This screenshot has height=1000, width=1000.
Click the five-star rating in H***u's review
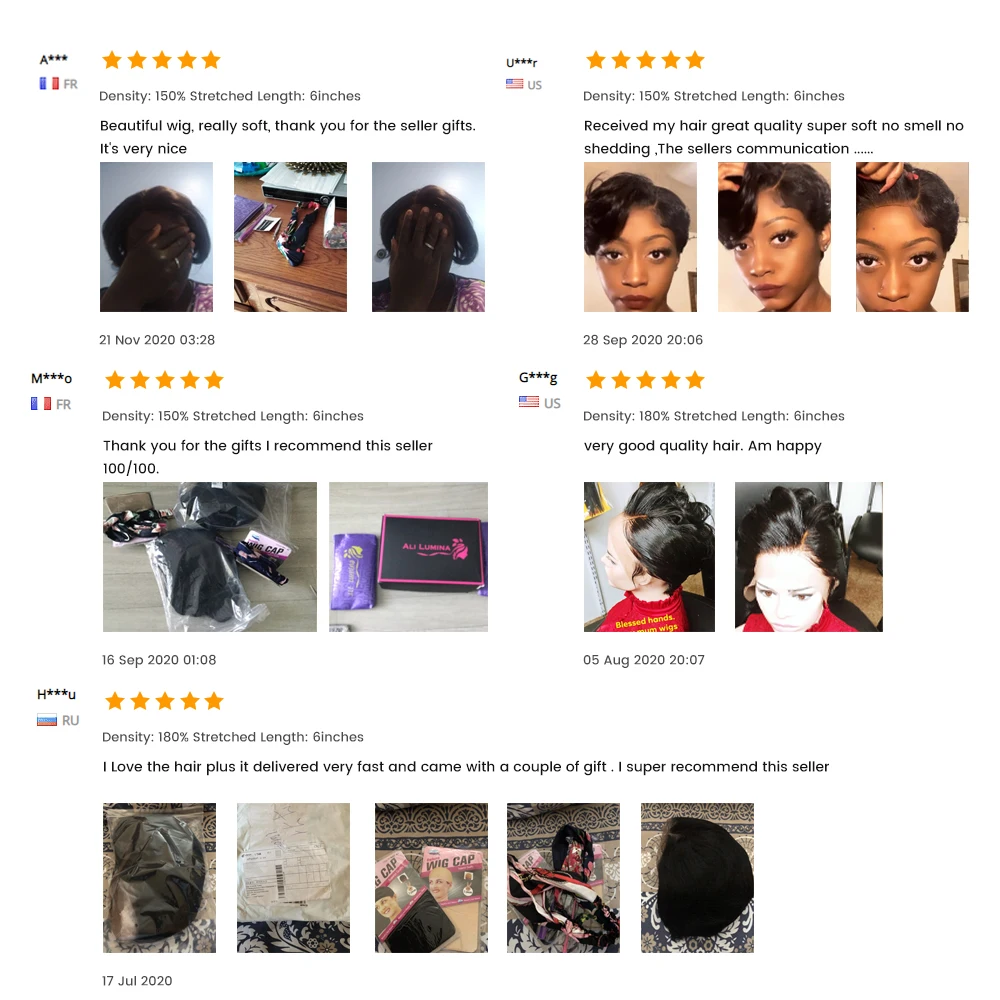165,701
